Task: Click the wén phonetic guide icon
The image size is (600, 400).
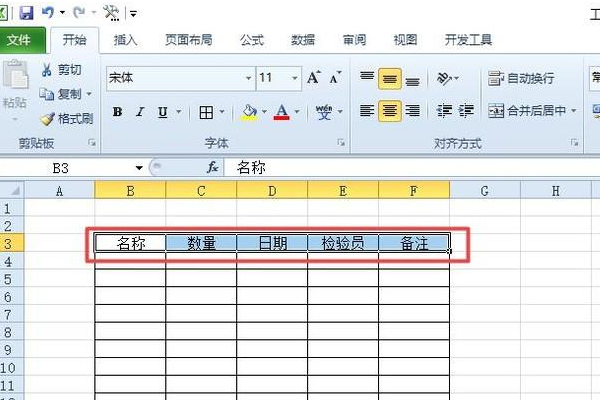Action: 324,112
